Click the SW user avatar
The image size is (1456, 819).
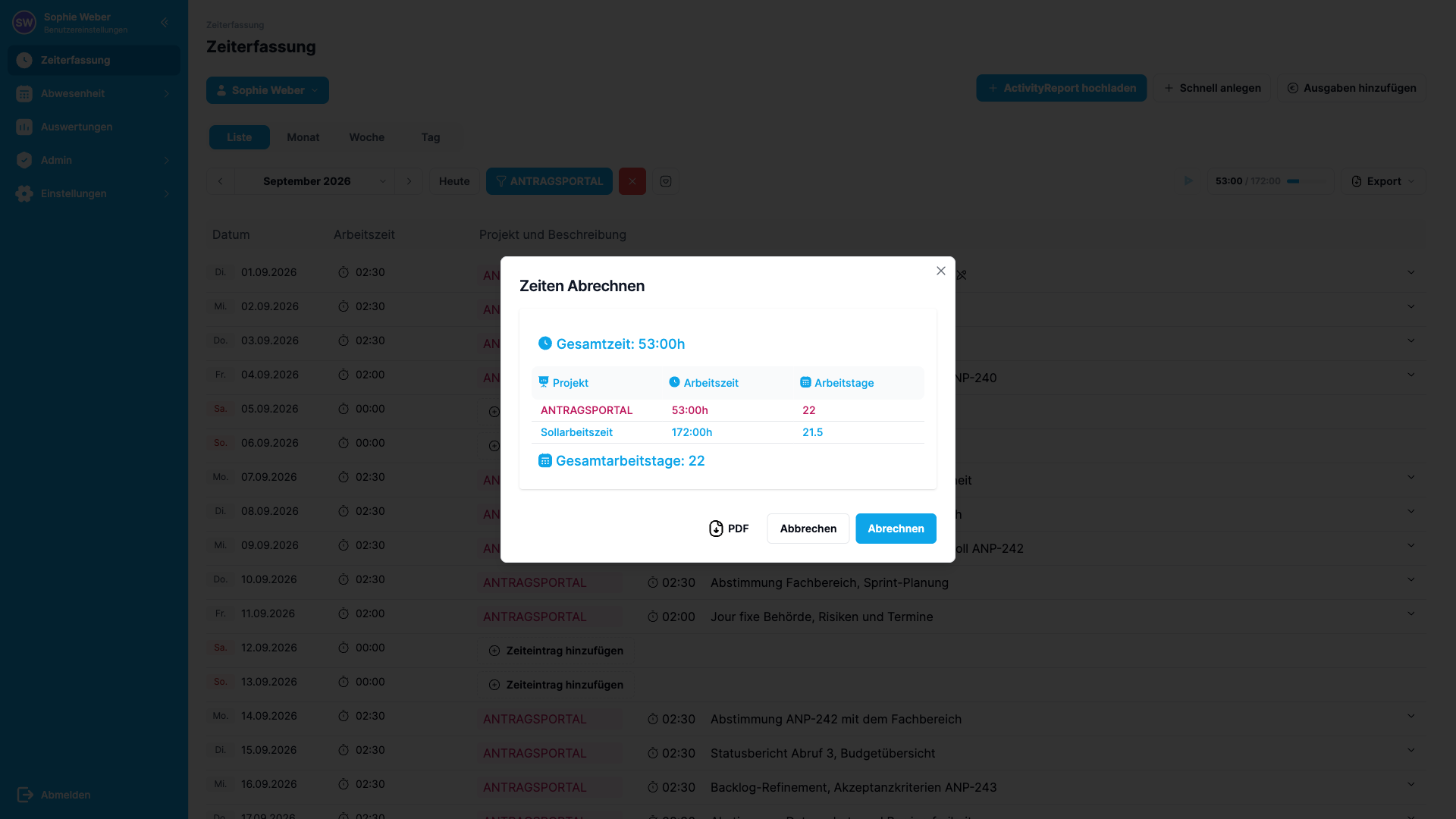[x=24, y=23]
